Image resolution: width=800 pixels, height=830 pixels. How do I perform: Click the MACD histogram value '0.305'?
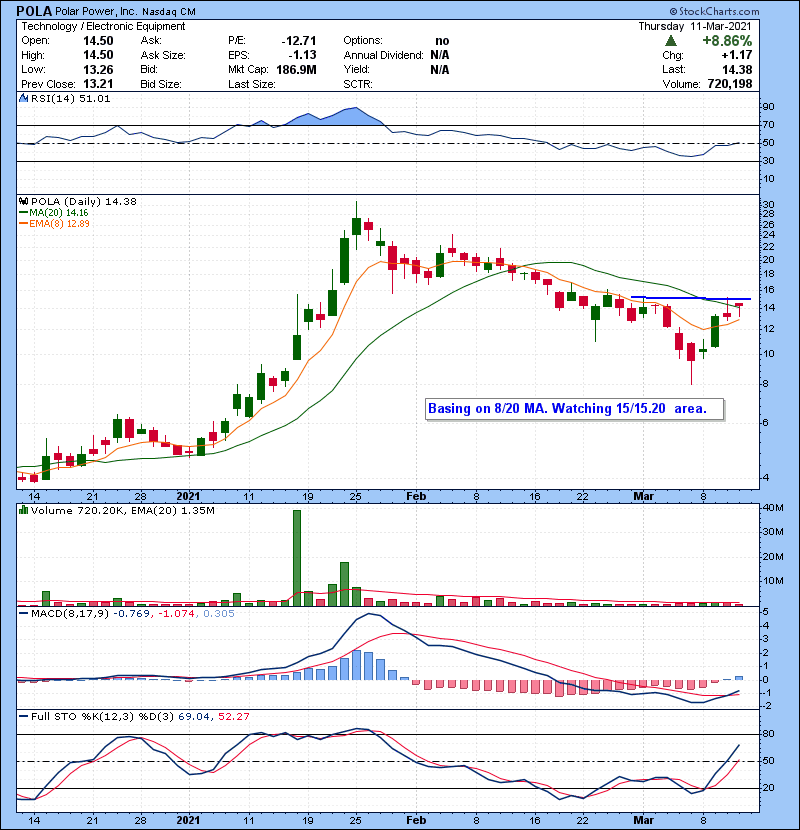pyautogui.click(x=219, y=614)
